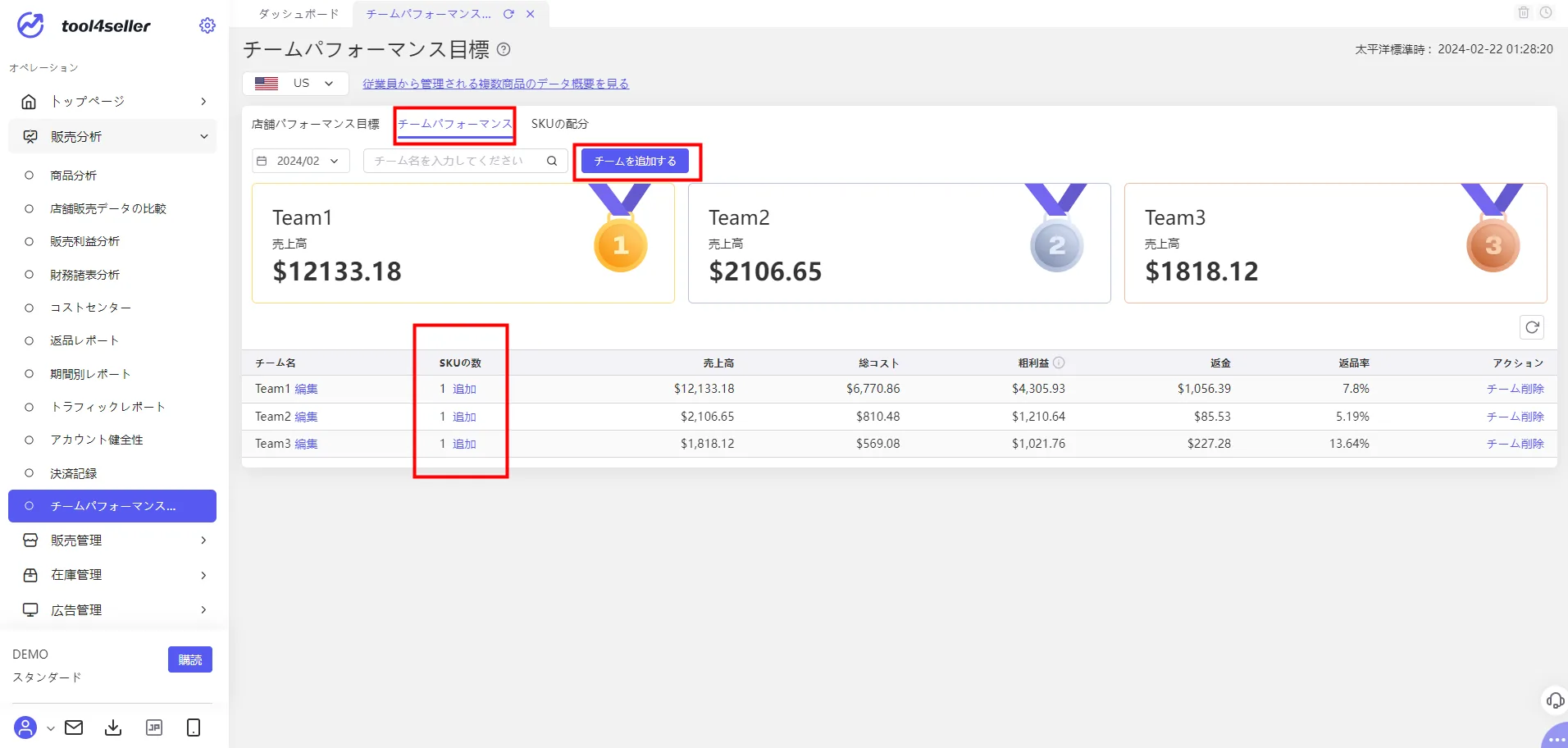Select the チームパフォーマンス sub-tab
This screenshot has width=1568, height=748.
(x=455, y=124)
